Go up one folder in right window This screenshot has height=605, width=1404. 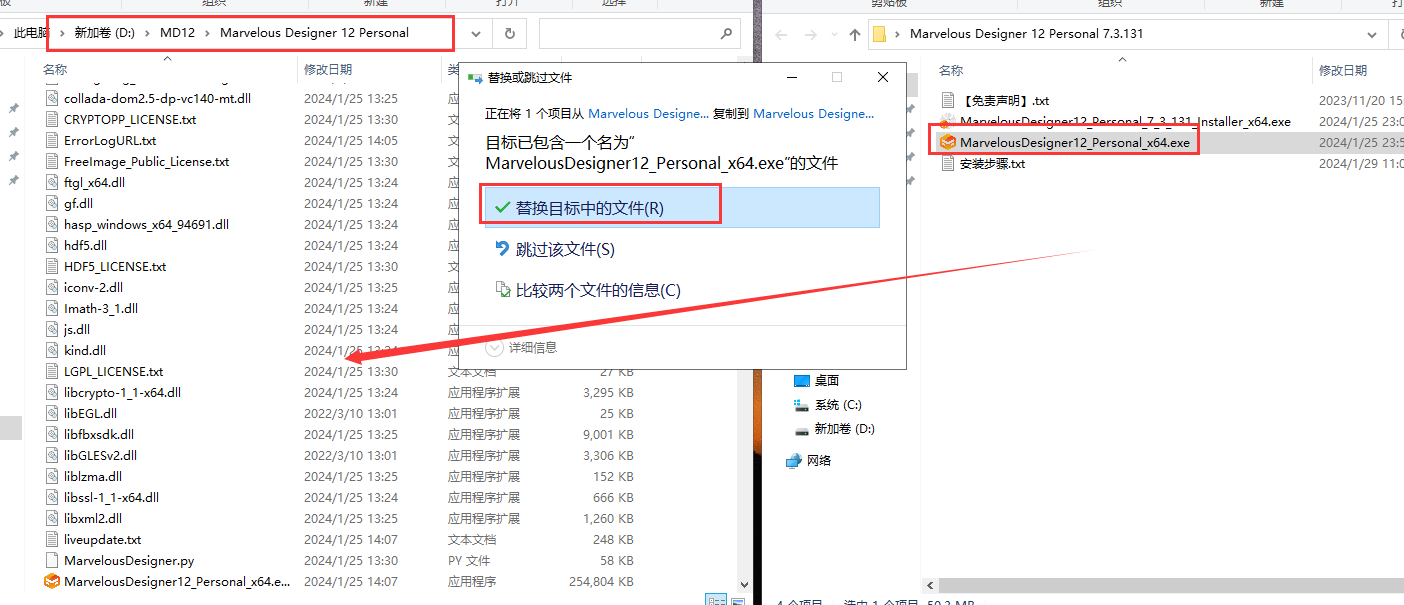(854, 34)
